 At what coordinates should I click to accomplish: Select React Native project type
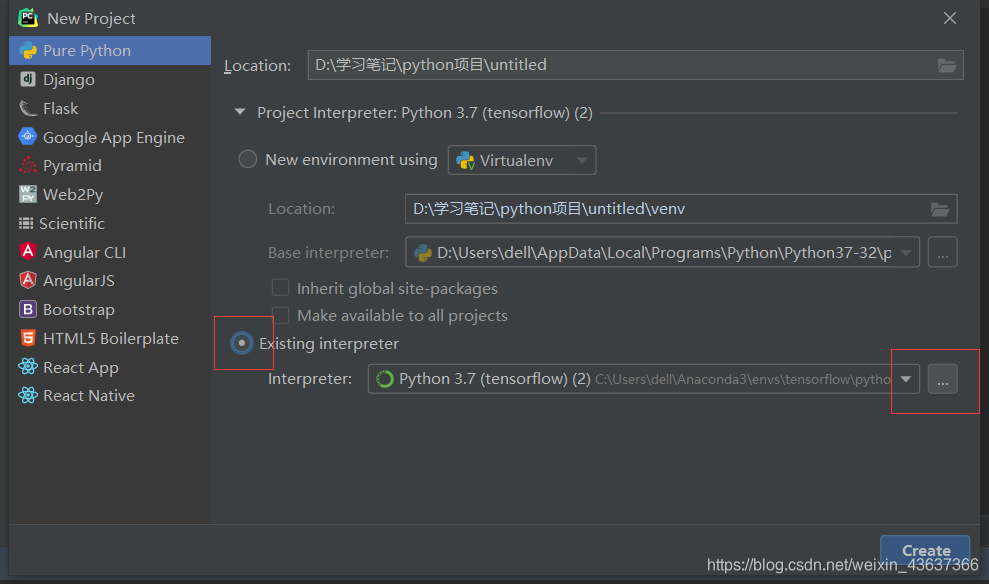pos(110,395)
